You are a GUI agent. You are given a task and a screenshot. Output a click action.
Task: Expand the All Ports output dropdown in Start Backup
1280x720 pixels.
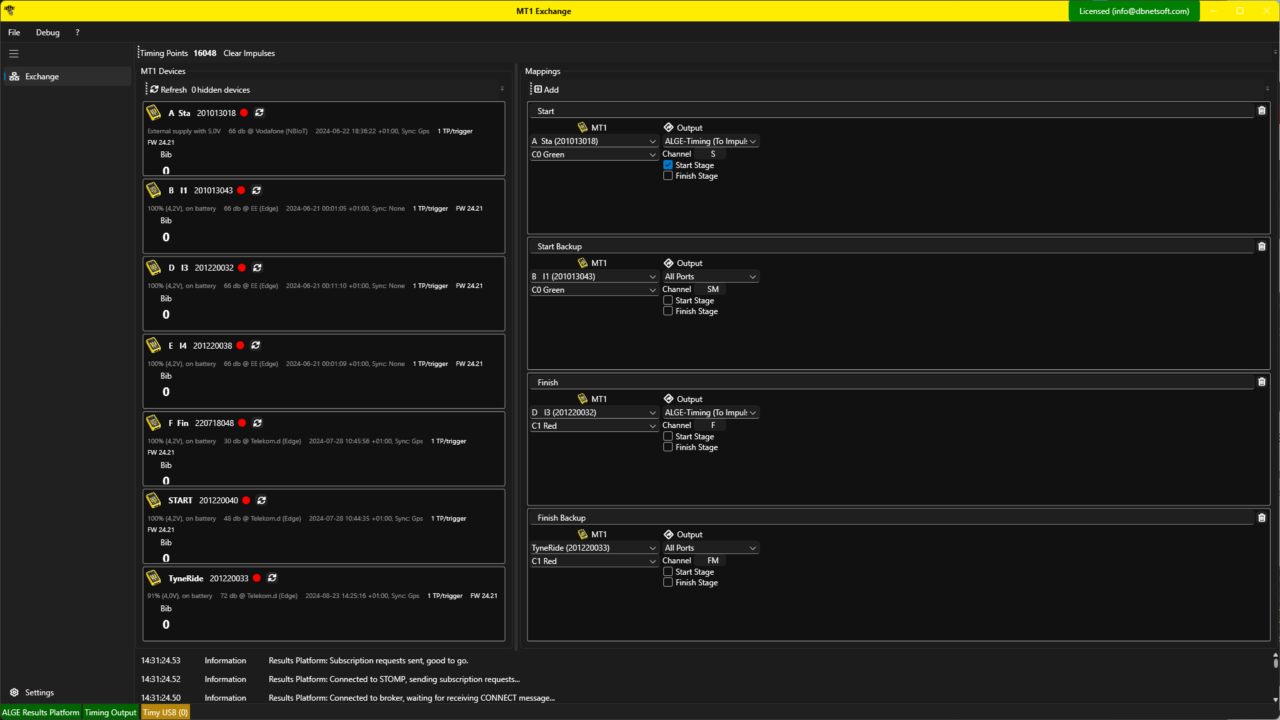click(x=710, y=277)
